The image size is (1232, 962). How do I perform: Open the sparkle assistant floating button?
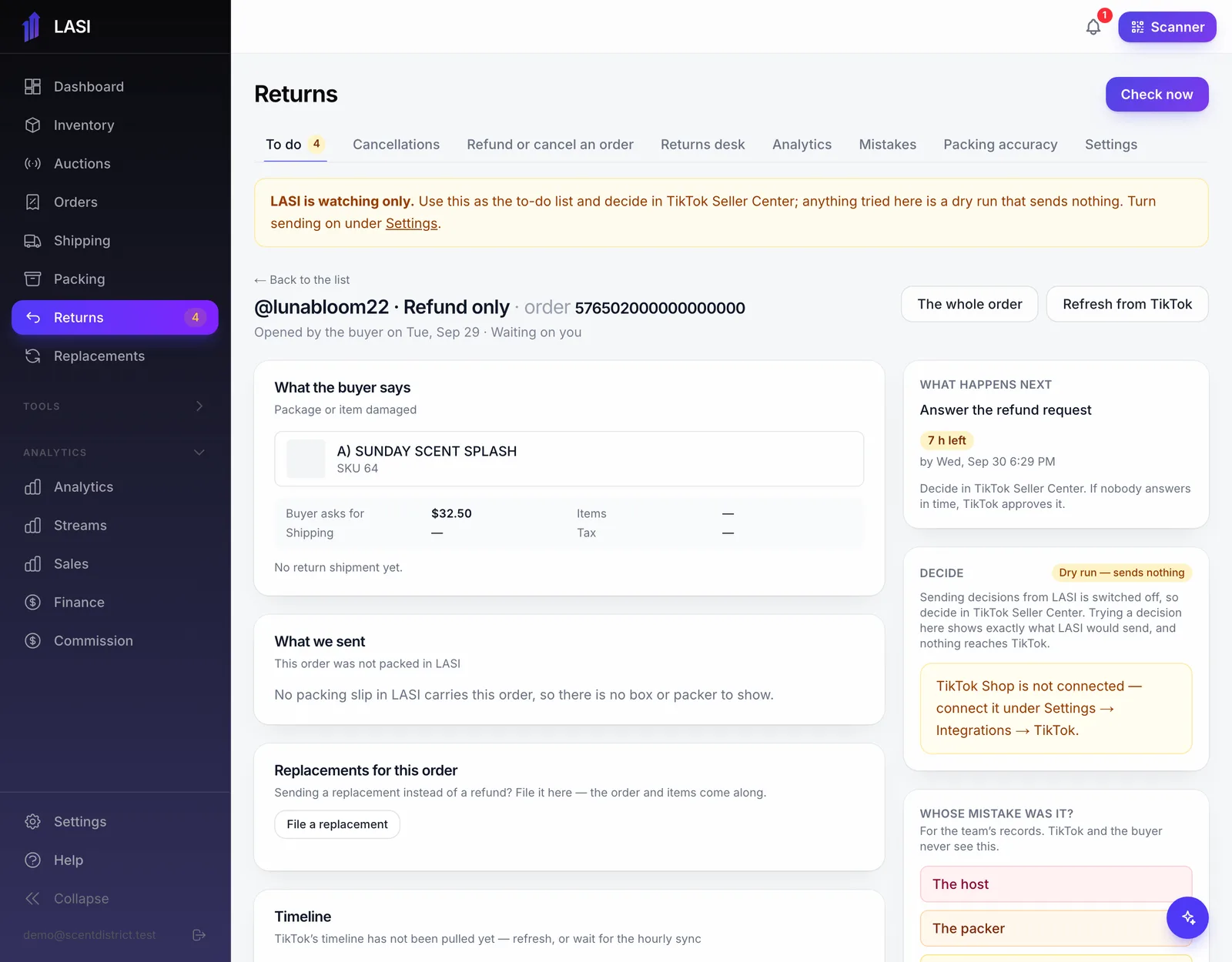pyautogui.click(x=1187, y=917)
